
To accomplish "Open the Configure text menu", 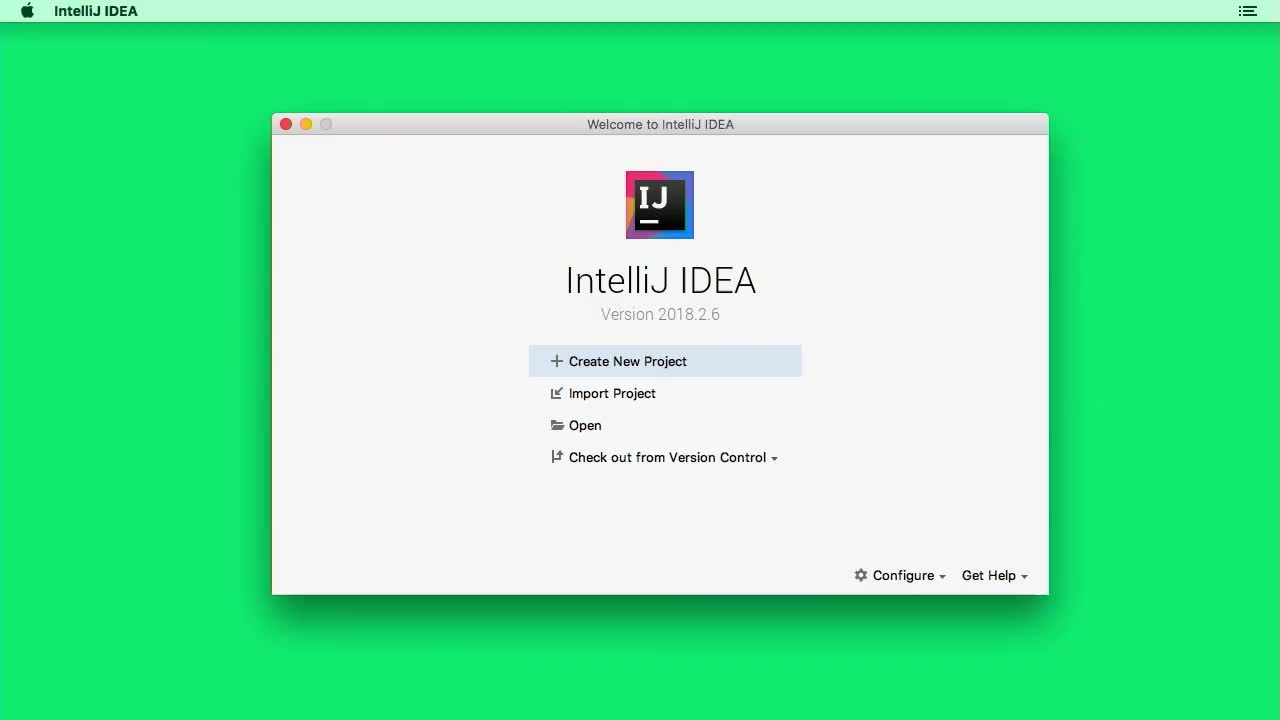I will (903, 575).
